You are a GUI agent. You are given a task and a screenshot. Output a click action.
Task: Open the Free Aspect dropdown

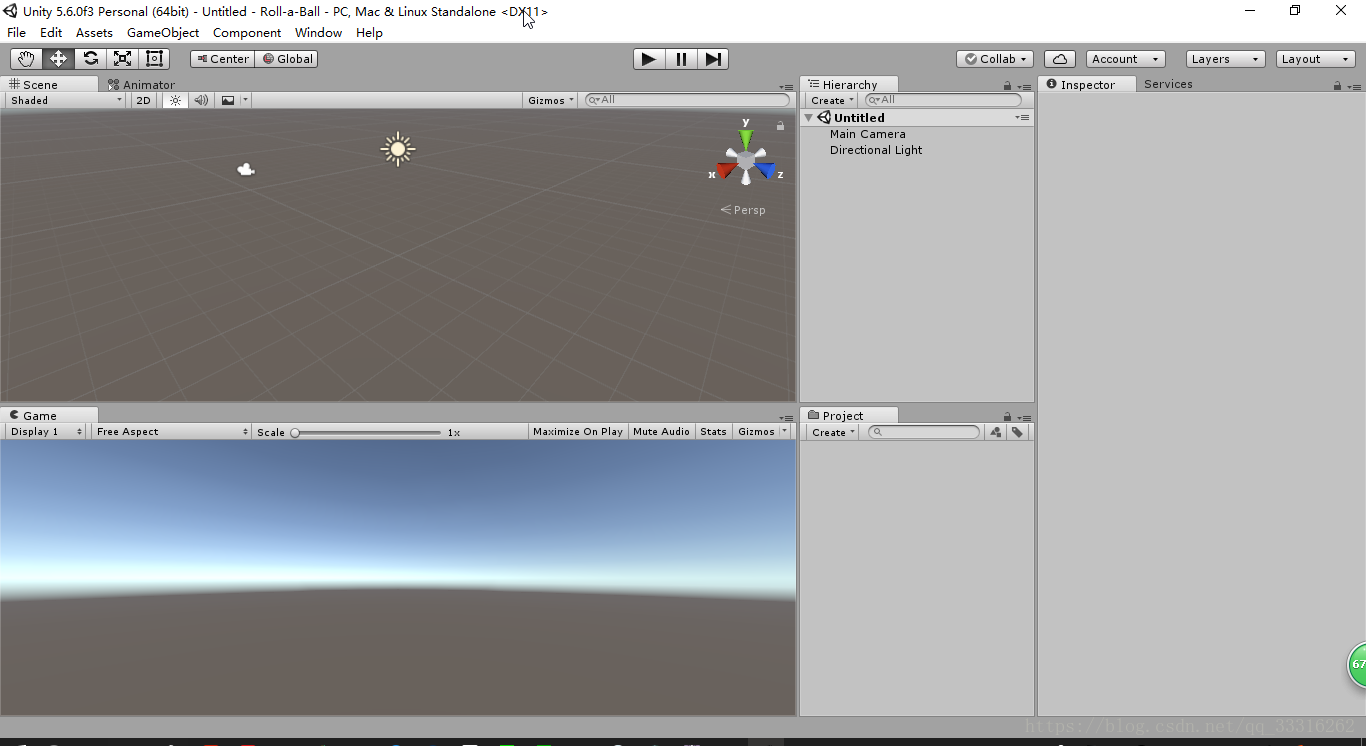[x=172, y=432]
